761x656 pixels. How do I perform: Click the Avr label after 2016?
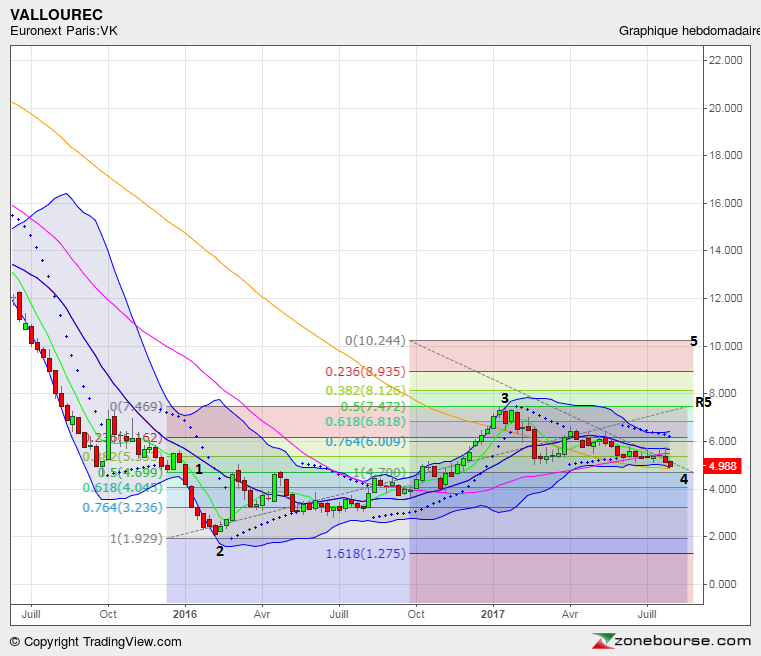click(262, 614)
